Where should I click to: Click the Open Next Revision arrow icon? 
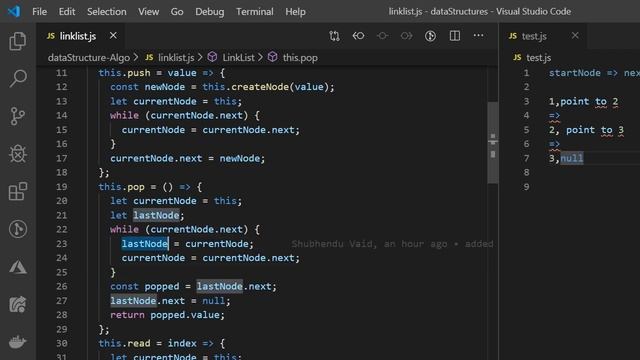click(x=407, y=36)
